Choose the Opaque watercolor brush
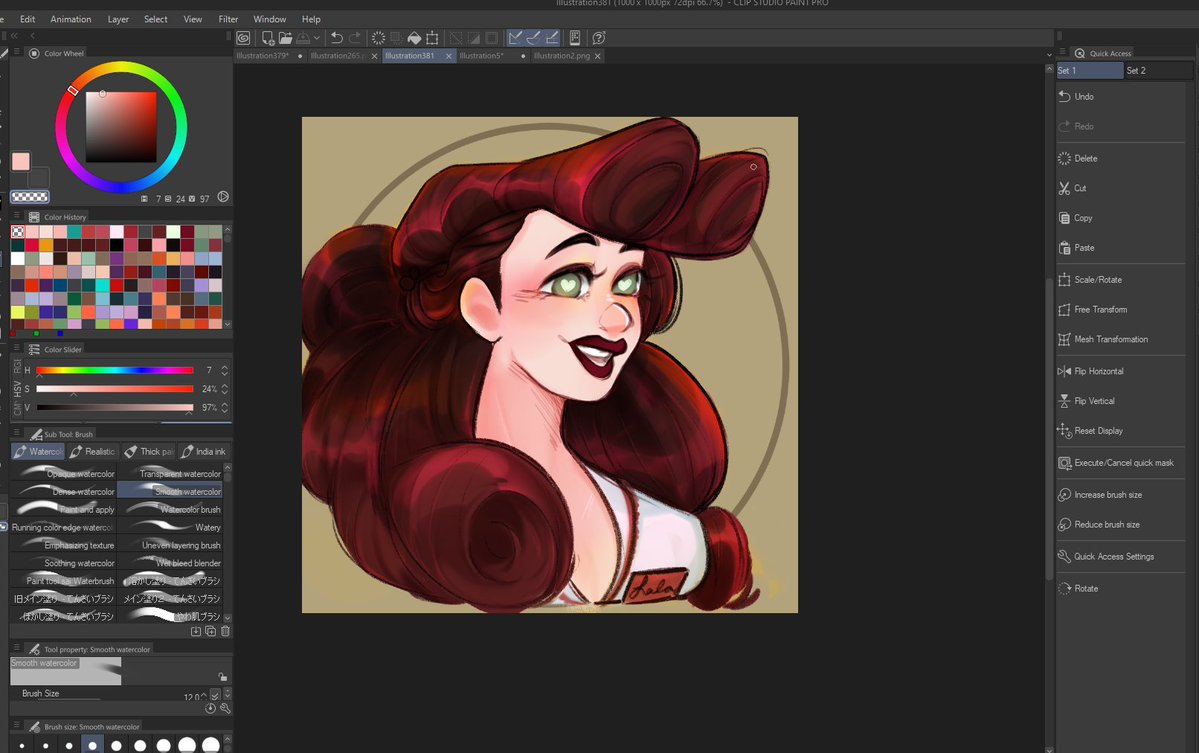This screenshot has width=1199, height=753. 63,473
